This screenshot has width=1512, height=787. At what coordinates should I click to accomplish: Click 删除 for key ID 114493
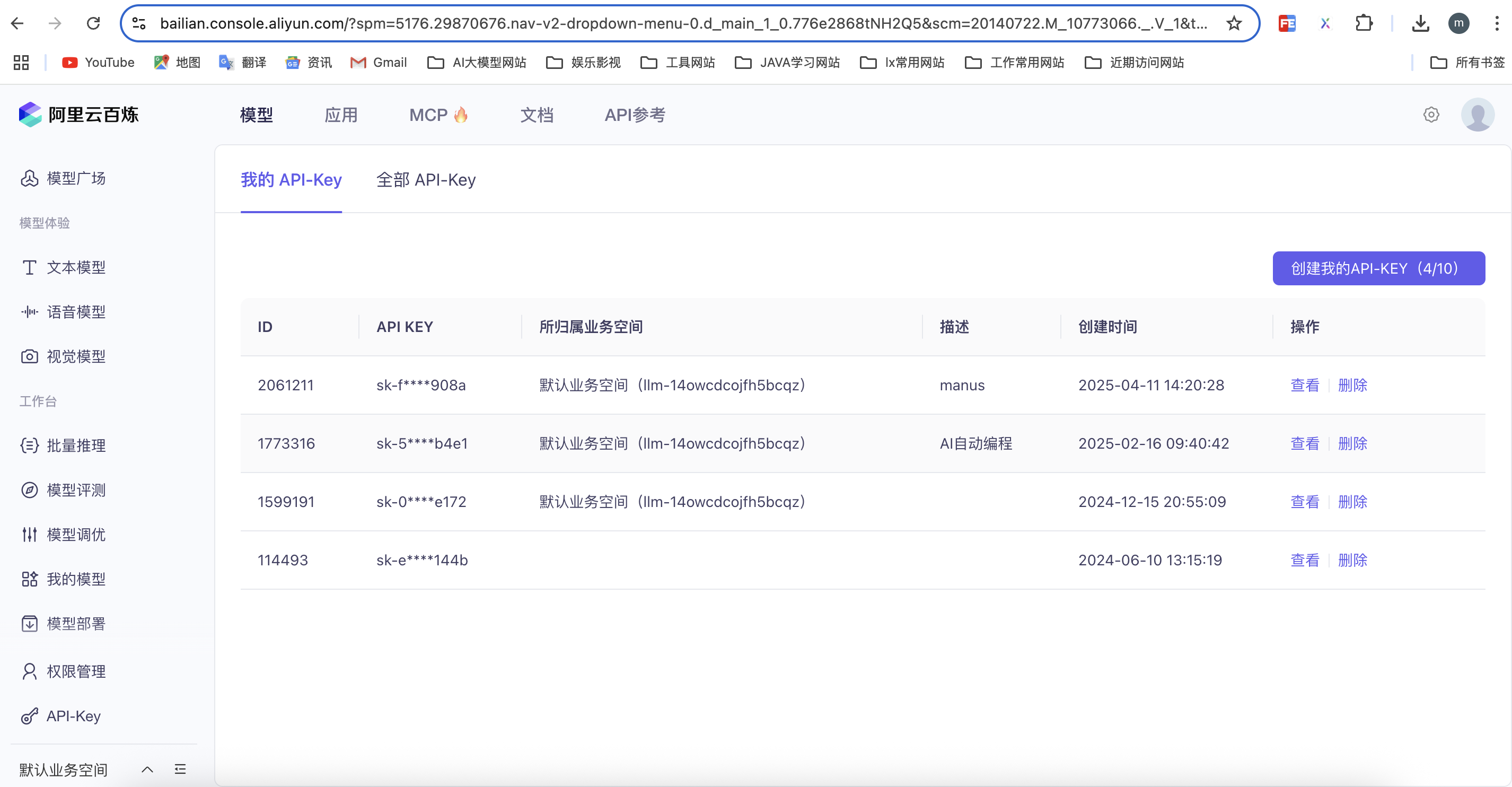click(1352, 561)
